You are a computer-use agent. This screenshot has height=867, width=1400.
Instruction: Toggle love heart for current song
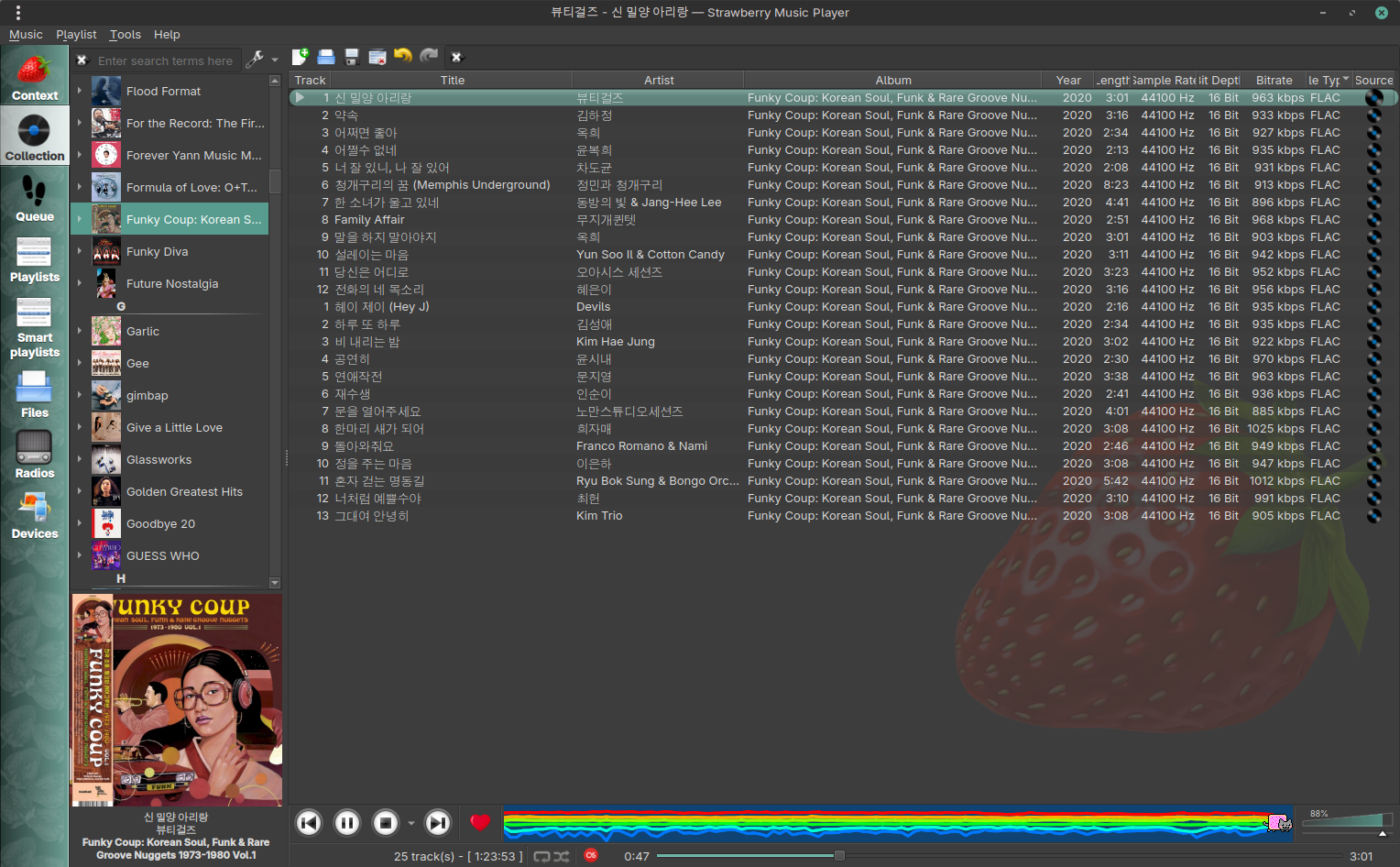coord(480,823)
